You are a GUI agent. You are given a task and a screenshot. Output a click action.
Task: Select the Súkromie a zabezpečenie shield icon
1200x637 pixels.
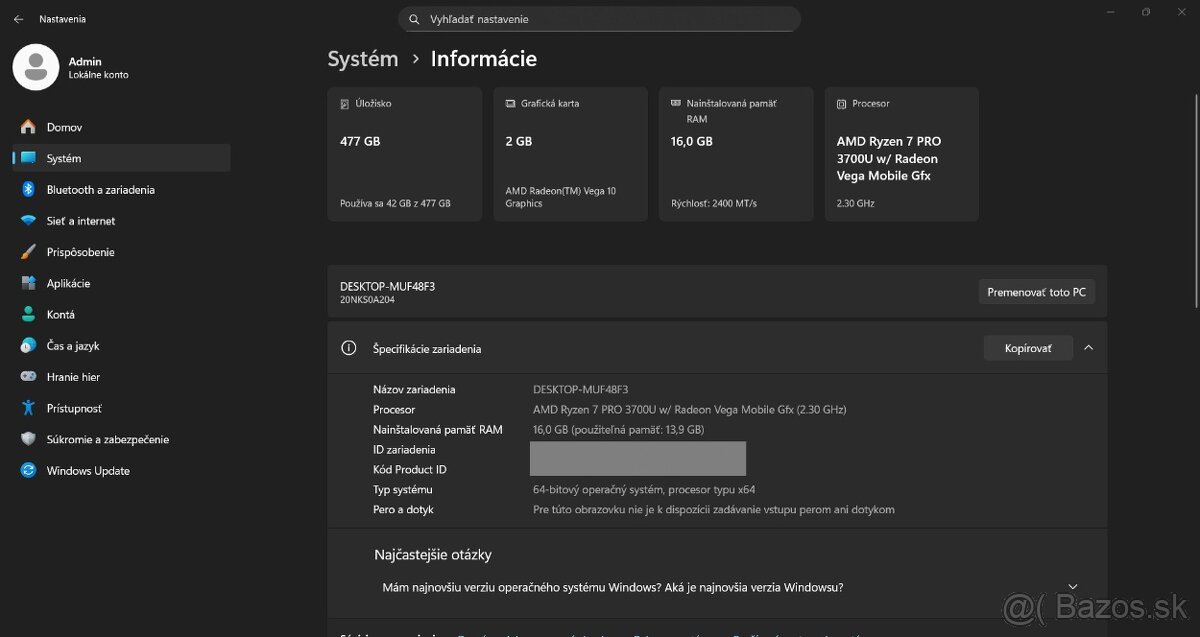coord(30,439)
